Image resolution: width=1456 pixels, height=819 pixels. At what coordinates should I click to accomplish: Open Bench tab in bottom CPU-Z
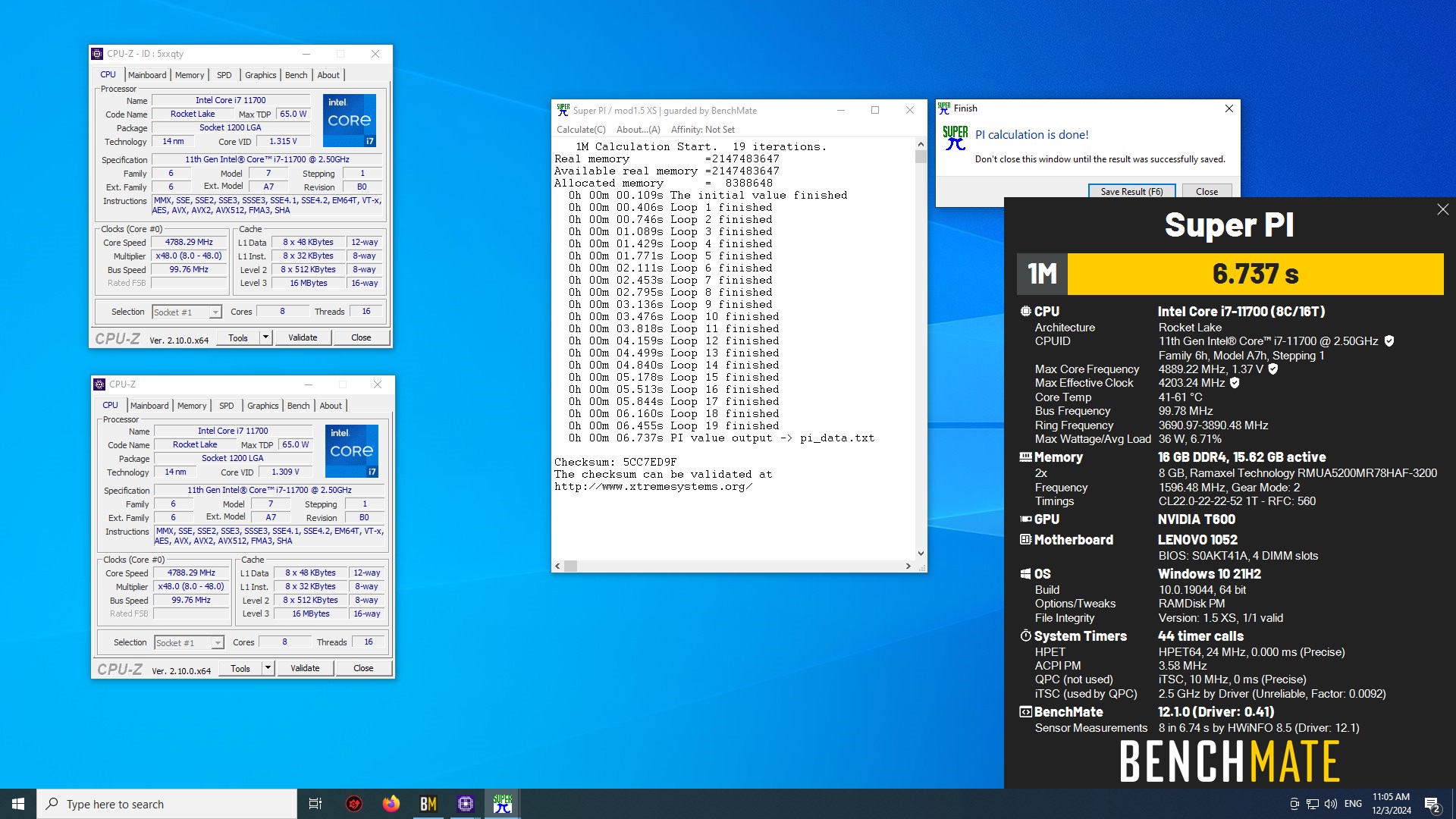299,406
